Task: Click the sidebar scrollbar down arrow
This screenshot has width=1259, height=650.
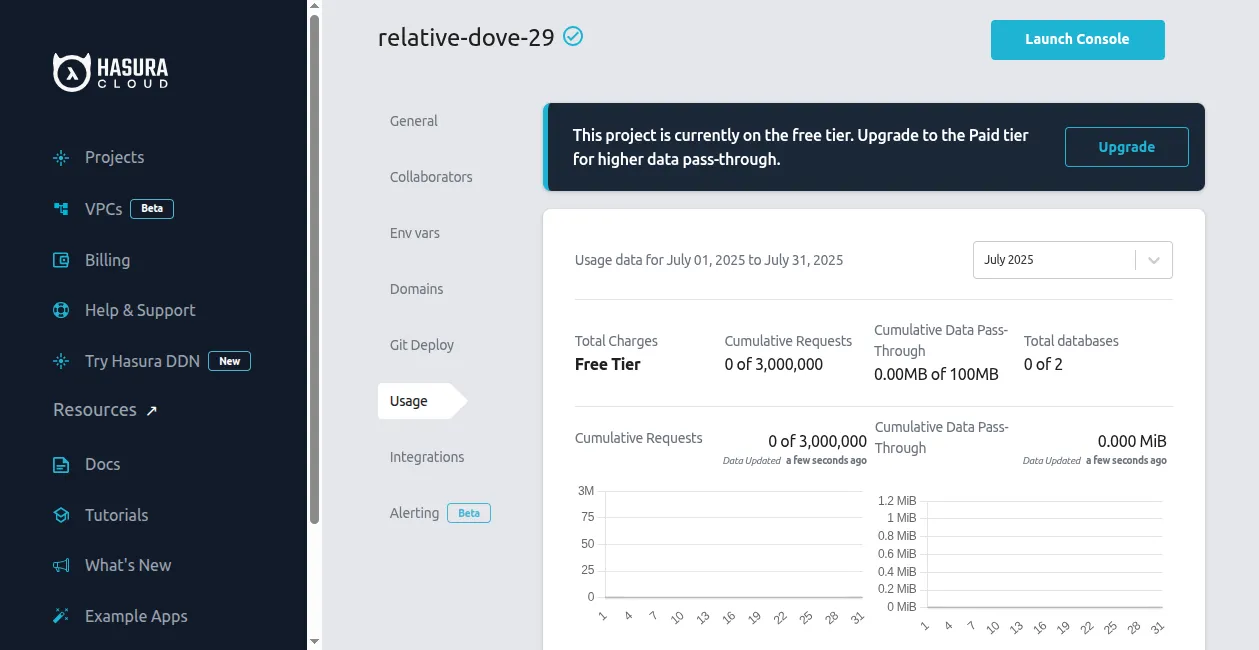Action: (x=315, y=641)
